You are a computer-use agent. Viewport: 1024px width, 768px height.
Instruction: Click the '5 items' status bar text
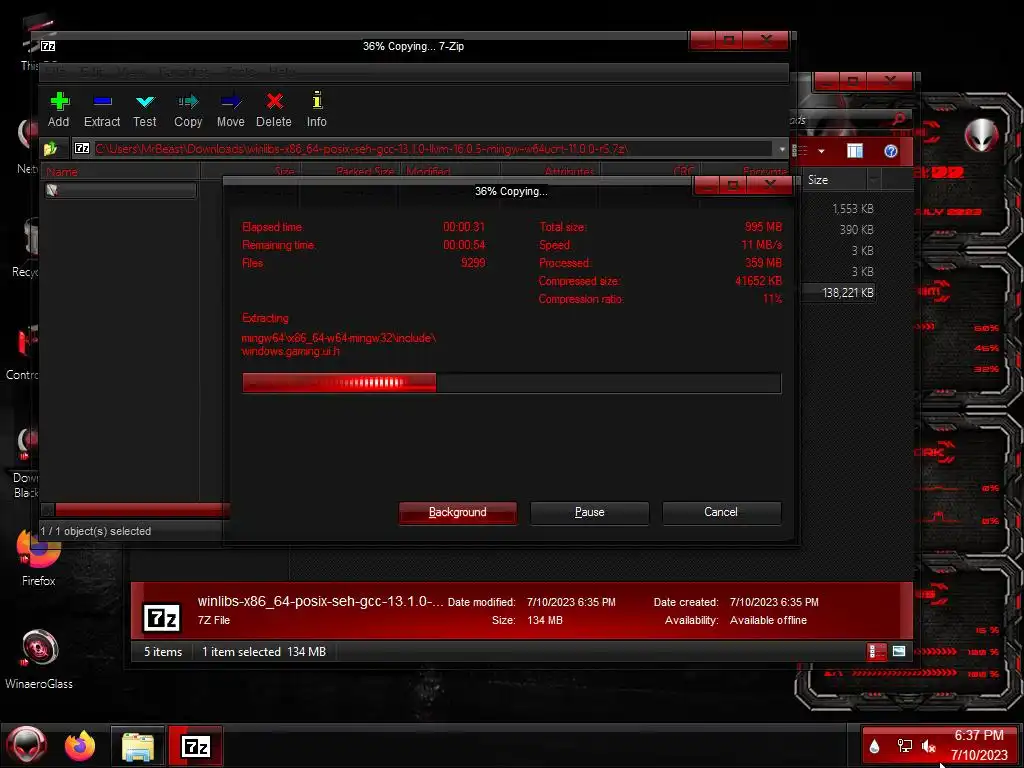point(163,652)
